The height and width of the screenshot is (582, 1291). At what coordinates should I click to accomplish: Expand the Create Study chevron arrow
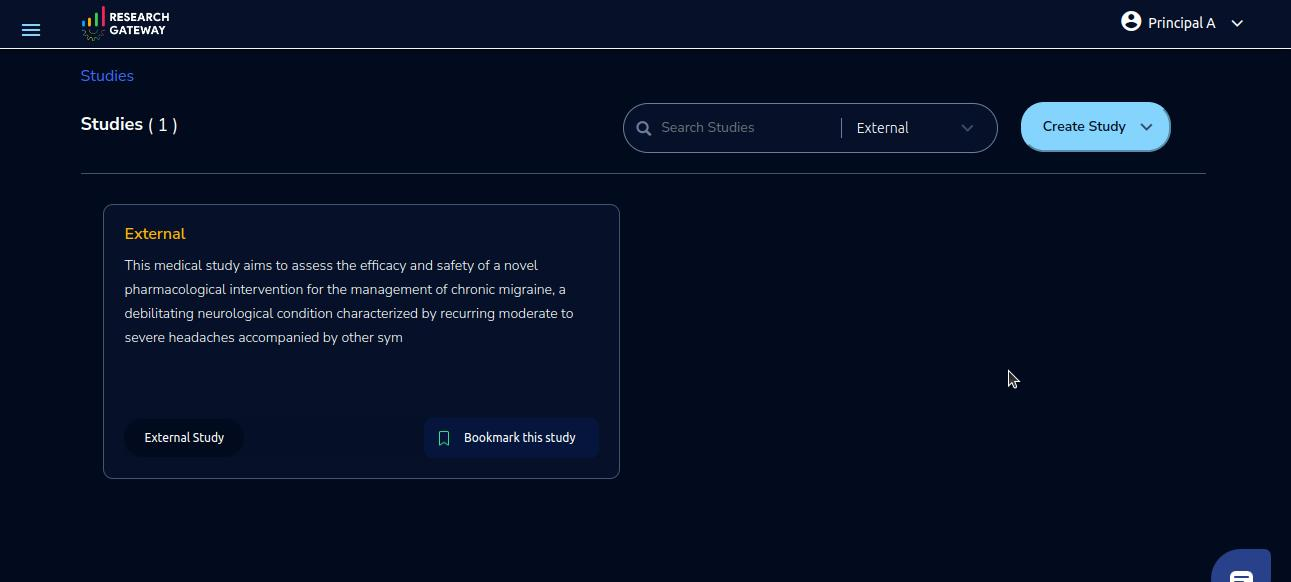click(x=1147, y=127)
